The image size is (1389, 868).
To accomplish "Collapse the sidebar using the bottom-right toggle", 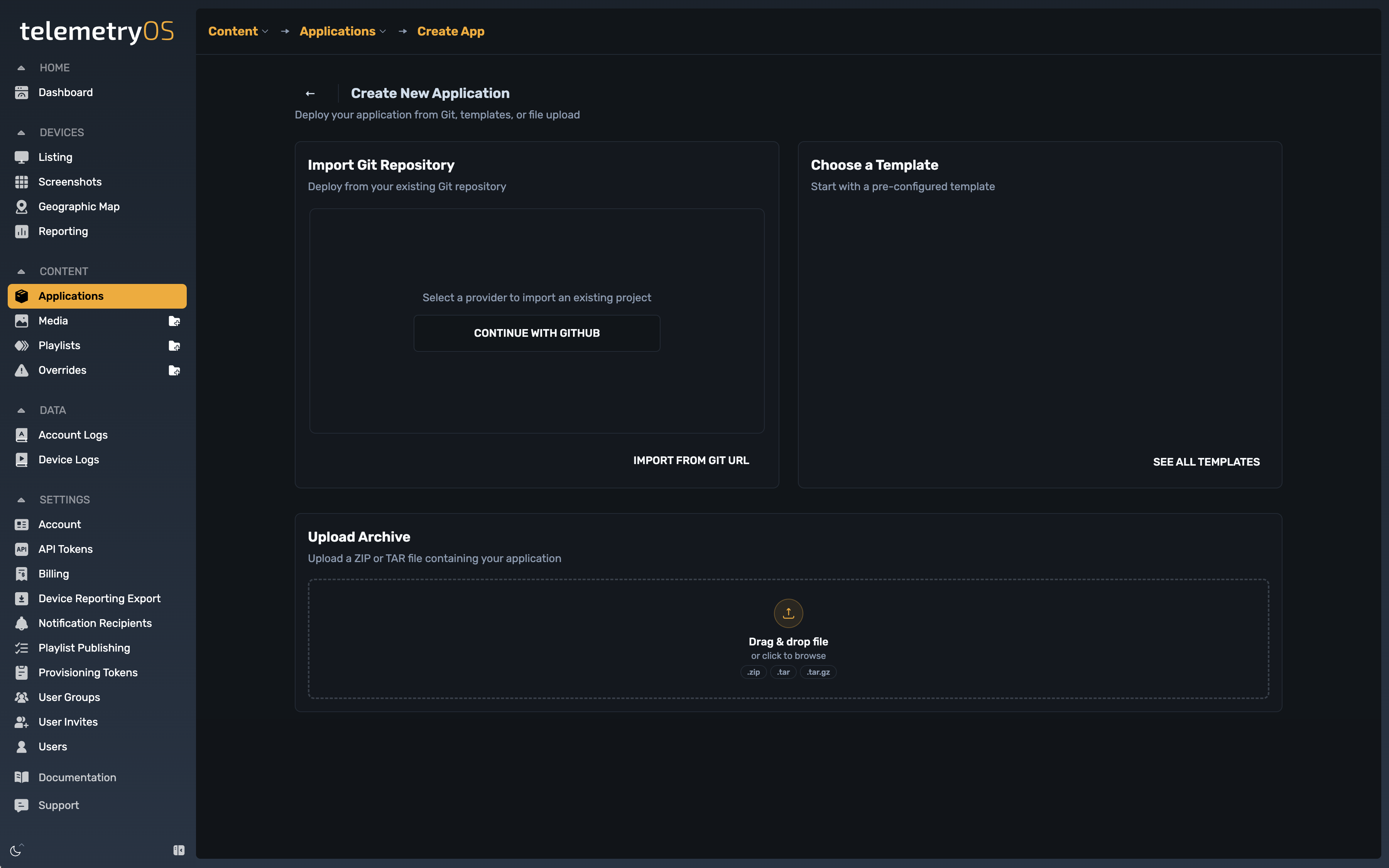I will pos(178,849).
